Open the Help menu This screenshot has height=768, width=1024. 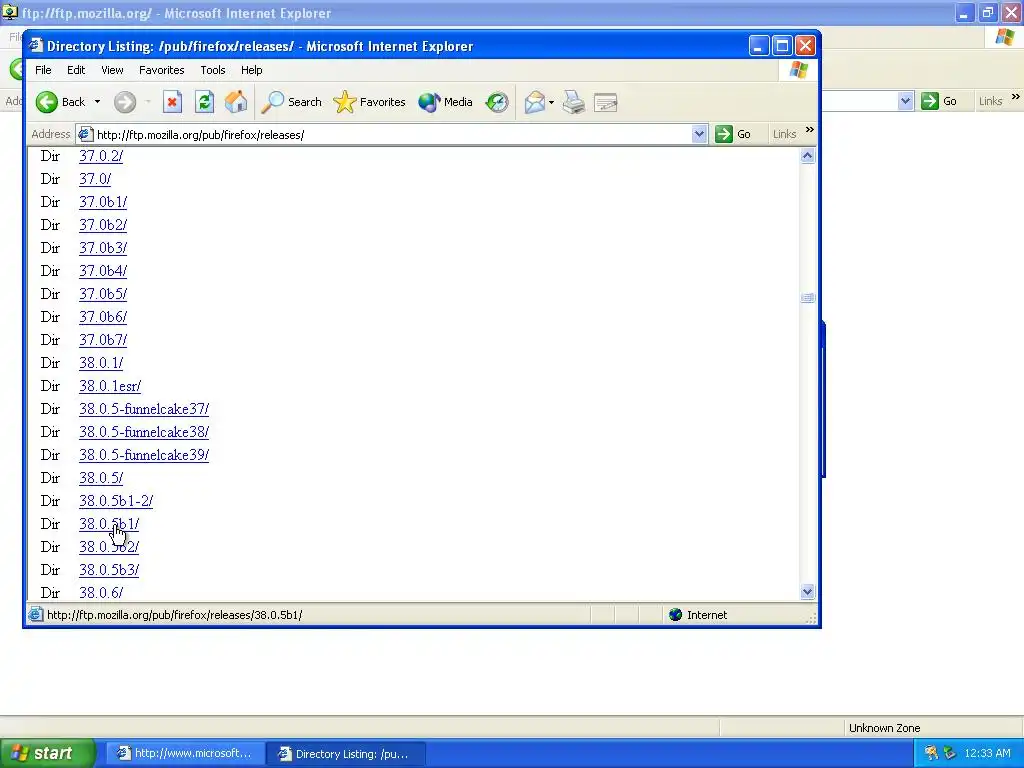click(251, 70)
